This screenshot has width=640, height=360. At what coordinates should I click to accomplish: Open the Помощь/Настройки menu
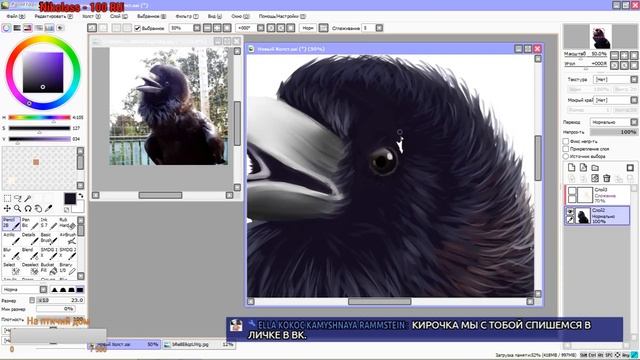click(x=282, y=16)
